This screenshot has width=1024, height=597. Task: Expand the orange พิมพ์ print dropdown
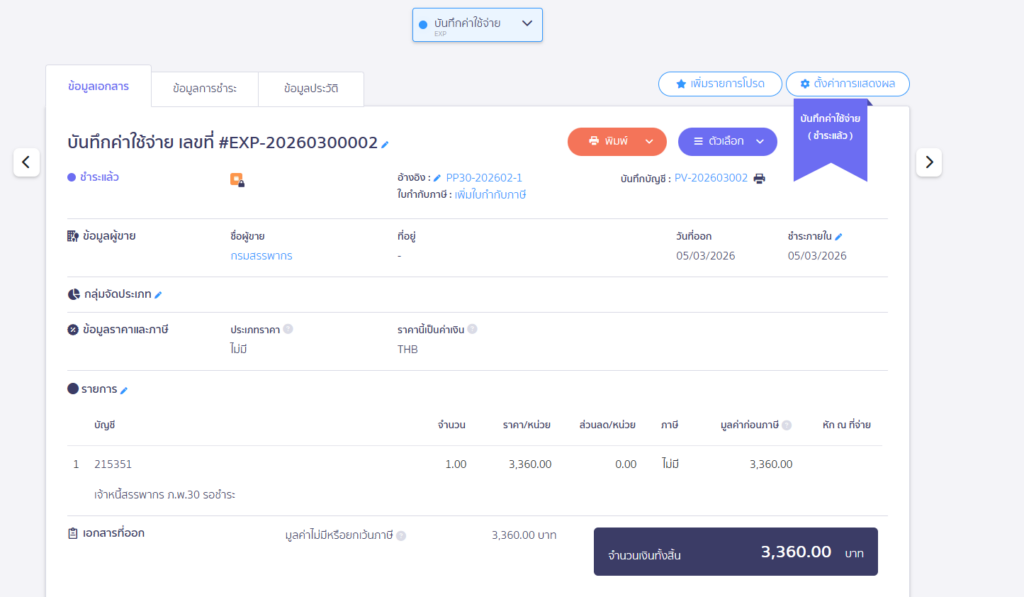pyautogui.click(x=649, y=142)
